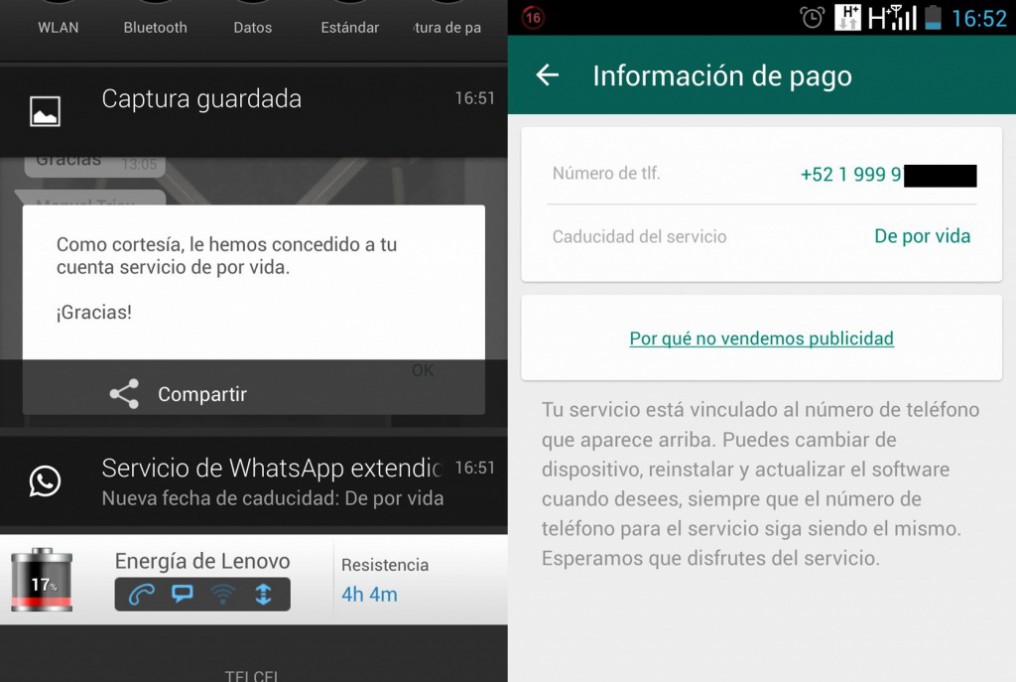Tap the red 16 badge in status bar
This screenshot has width=1016, height=682.
point(532,18)
